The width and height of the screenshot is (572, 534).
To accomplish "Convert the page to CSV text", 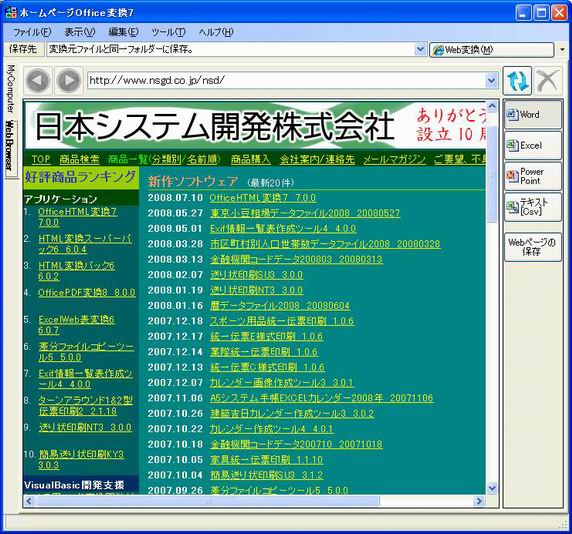I will click(x=533, y=207).
